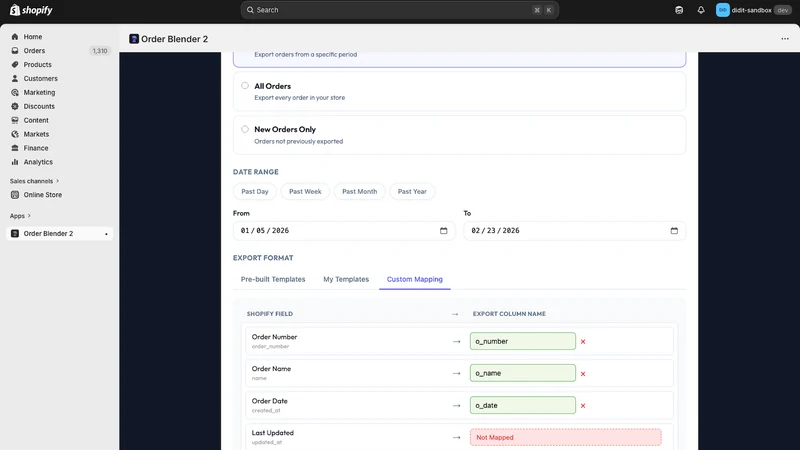
Task: Select the New Orders Only radio button
Action: click(x=245, y=129)
